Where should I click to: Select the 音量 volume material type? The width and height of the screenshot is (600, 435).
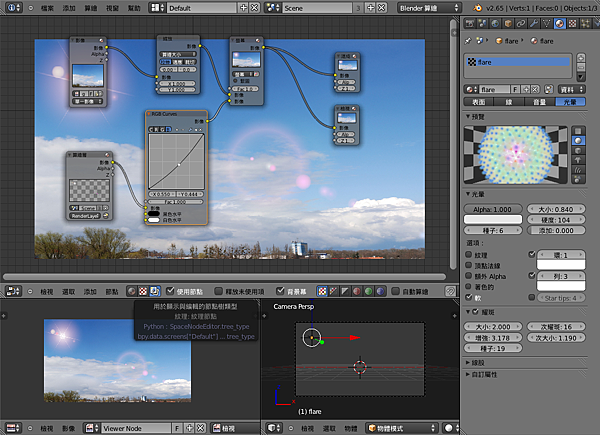(540, 102)
